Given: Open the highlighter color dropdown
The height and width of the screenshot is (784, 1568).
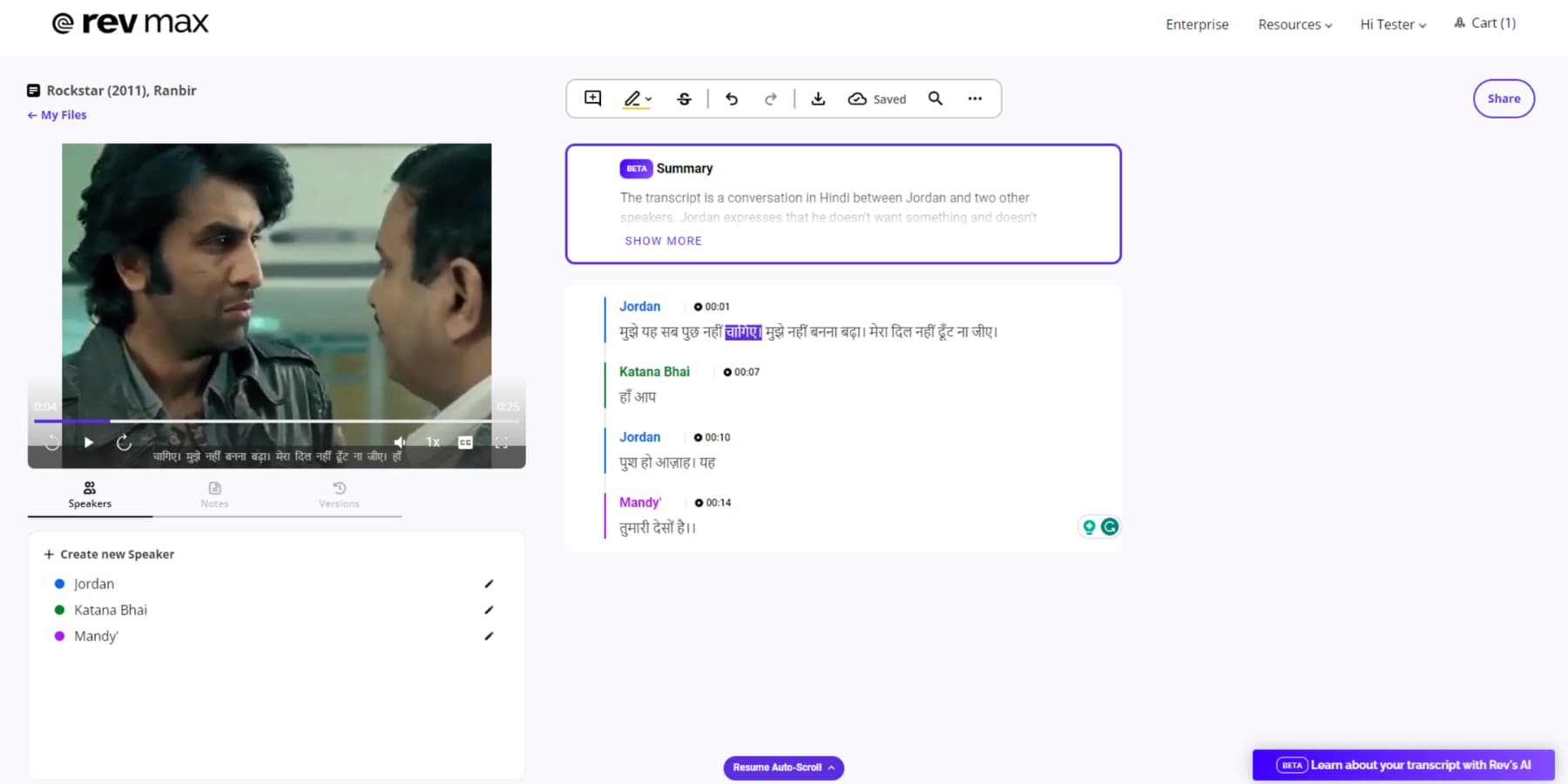Looking at the screenshot, I should point(646,98).
